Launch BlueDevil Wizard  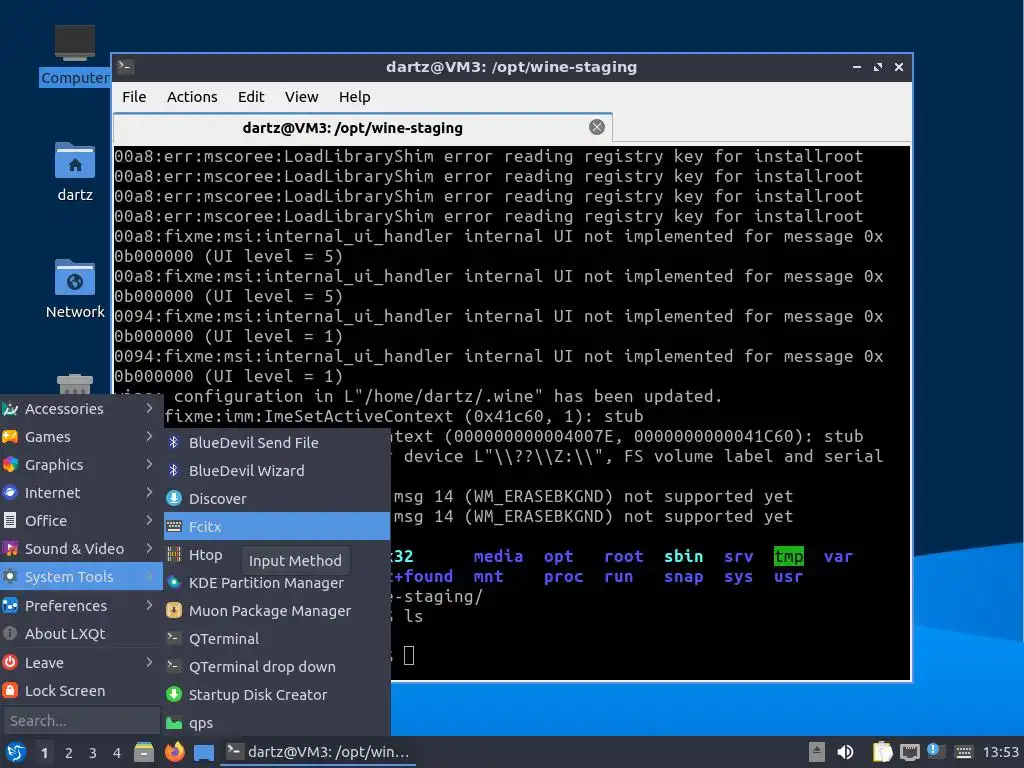pyautogui.click(x=277, y=471)
